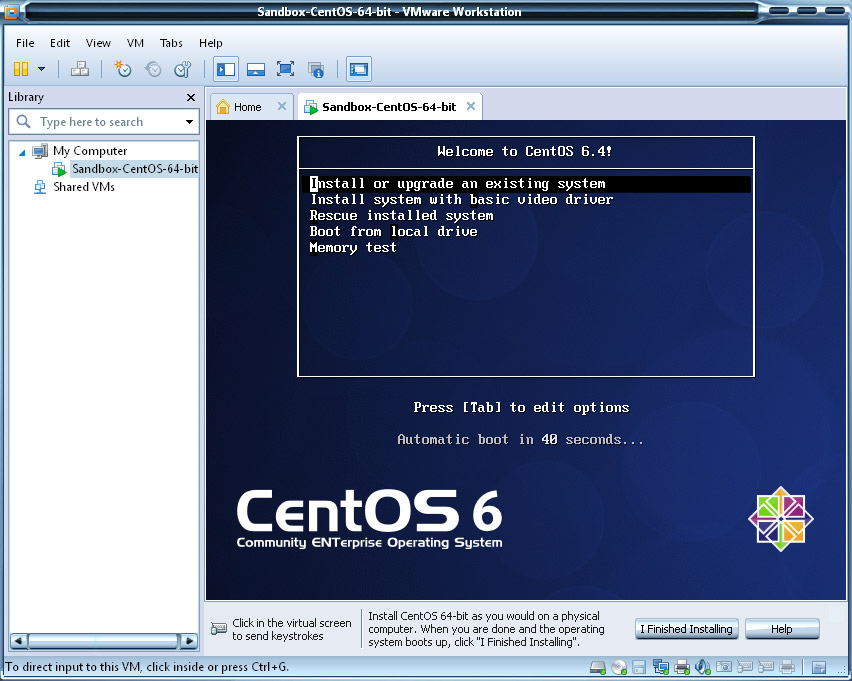Click the green-dot printer status icon
The width and height of the screenshot is (852, 681).
pyautogui.click(x=681, y=667)
